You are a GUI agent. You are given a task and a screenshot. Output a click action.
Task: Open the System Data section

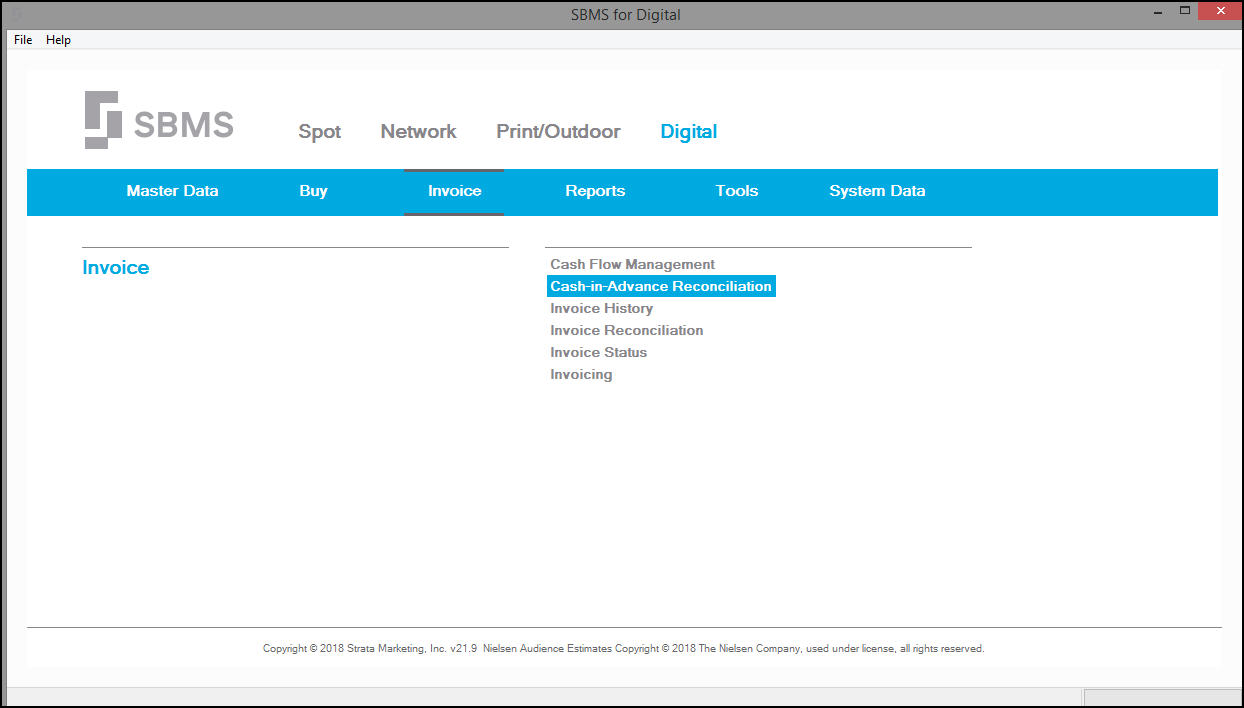(877, 191)
